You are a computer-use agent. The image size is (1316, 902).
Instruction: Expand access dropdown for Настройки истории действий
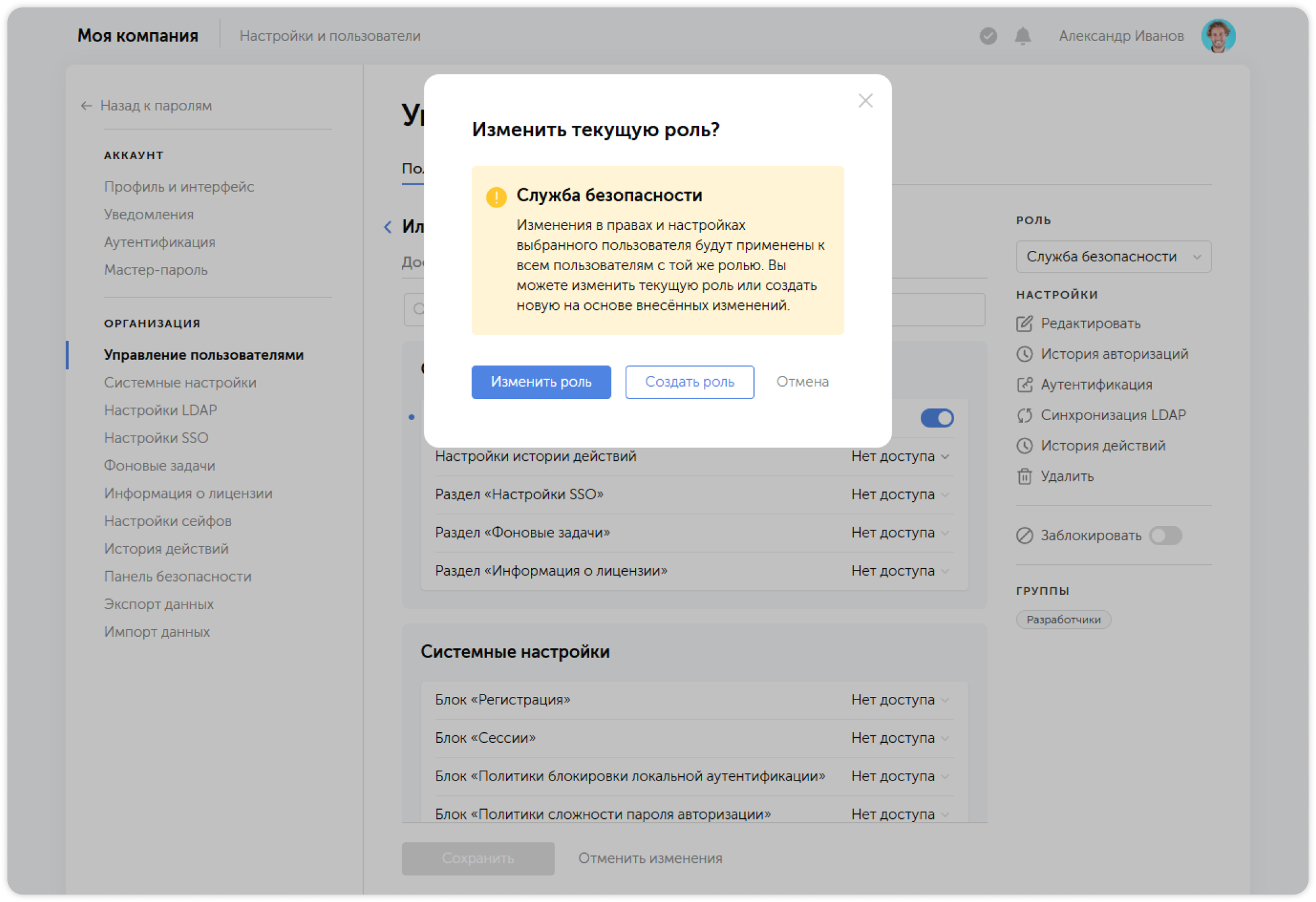pos(900,457)
